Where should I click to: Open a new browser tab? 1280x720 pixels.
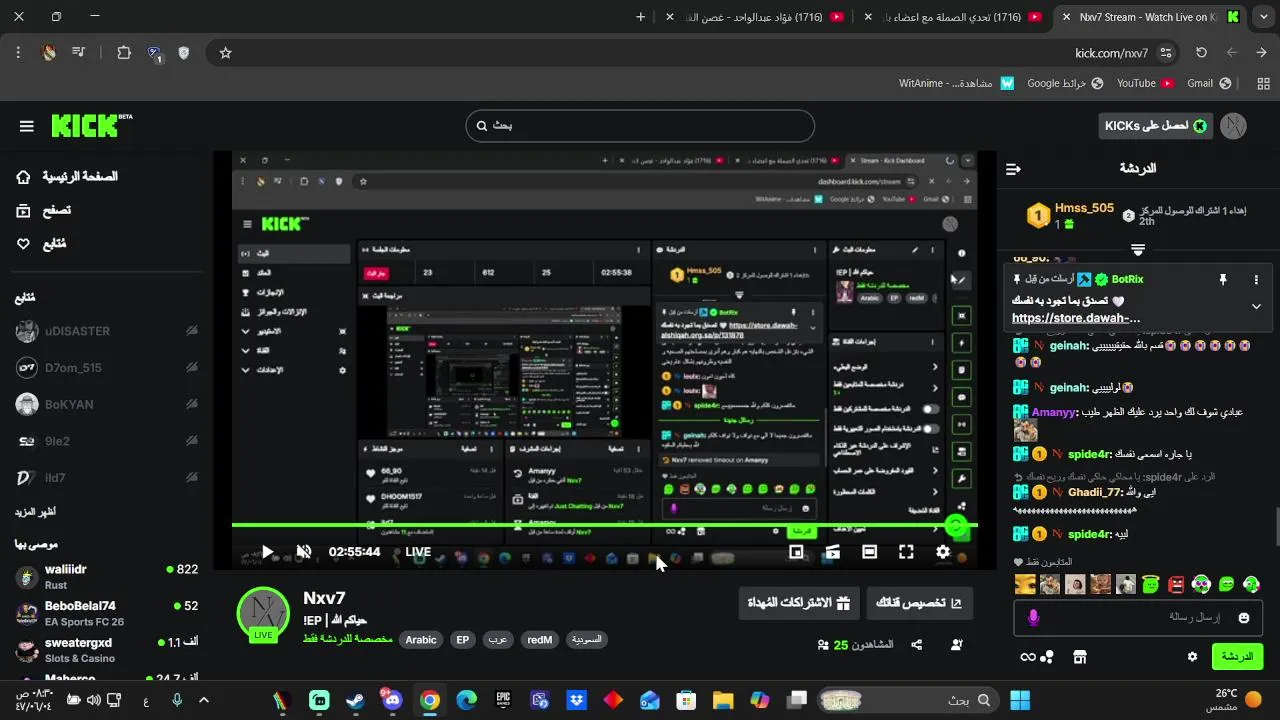[x=641, y=17]
